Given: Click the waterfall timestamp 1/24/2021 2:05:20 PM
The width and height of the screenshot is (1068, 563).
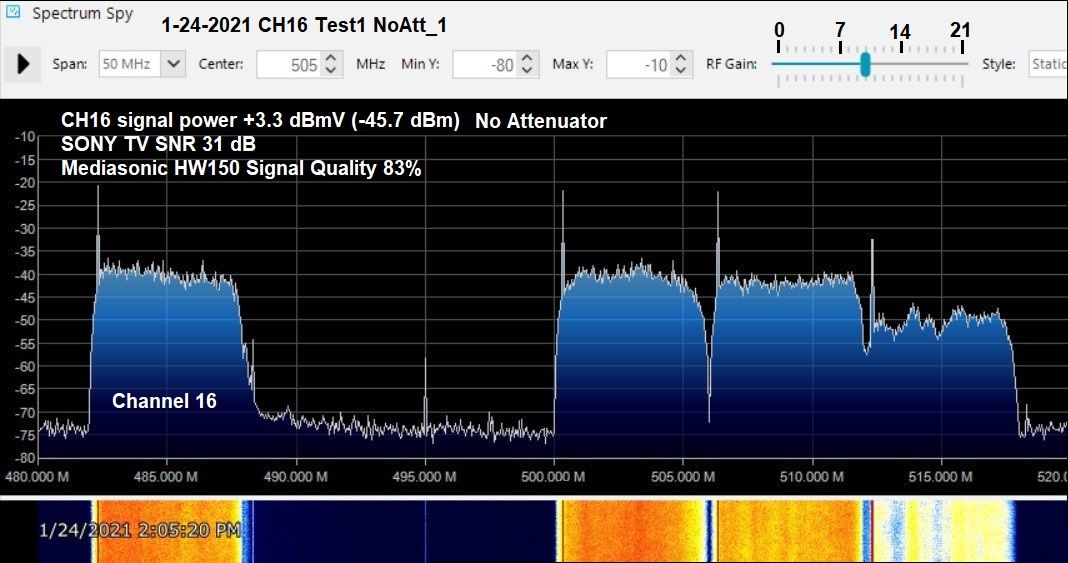Looking at the screenshot, I should tap(140, 530).
